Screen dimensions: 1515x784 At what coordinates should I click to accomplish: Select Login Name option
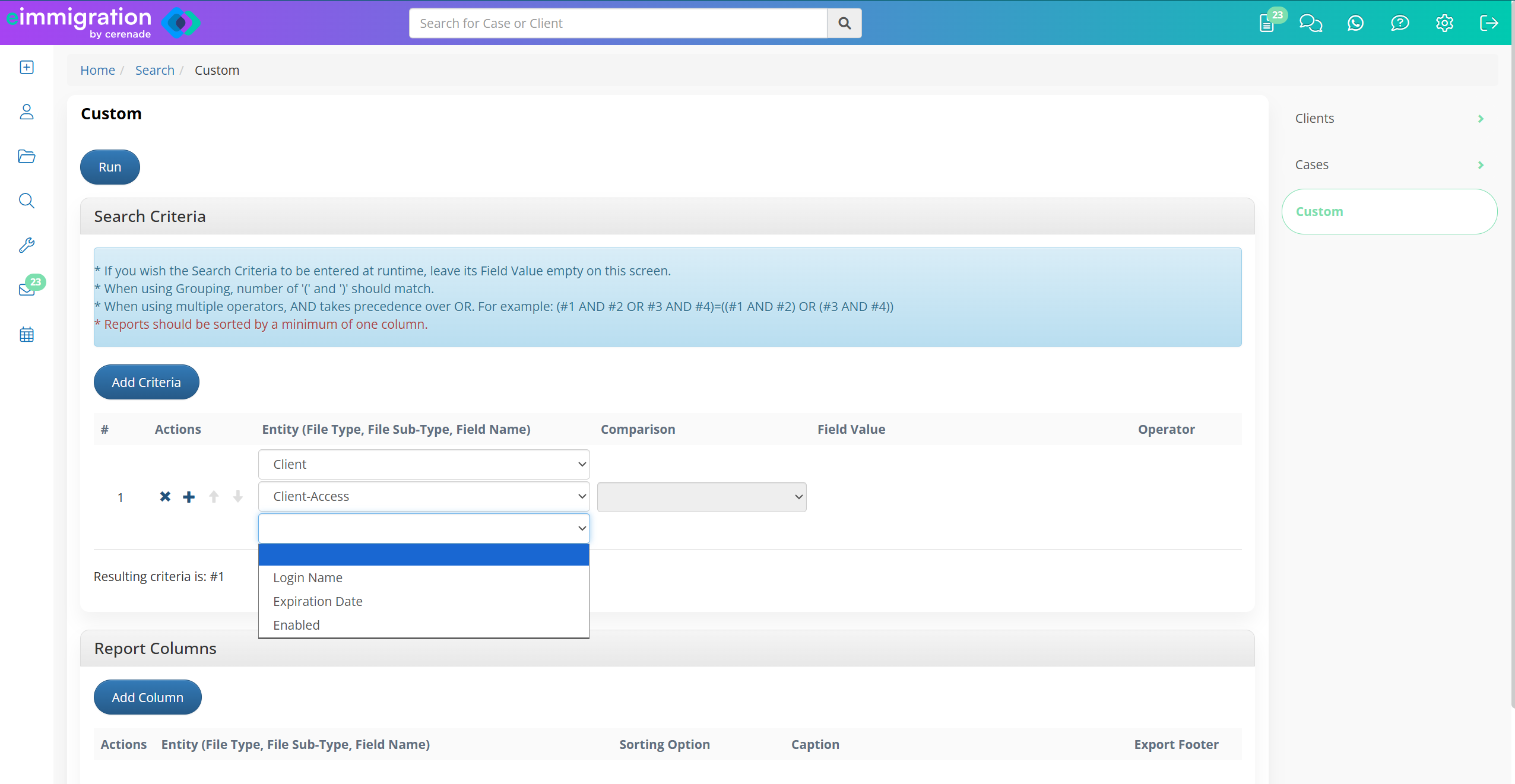pyautogui.click(x=424, y=577)
